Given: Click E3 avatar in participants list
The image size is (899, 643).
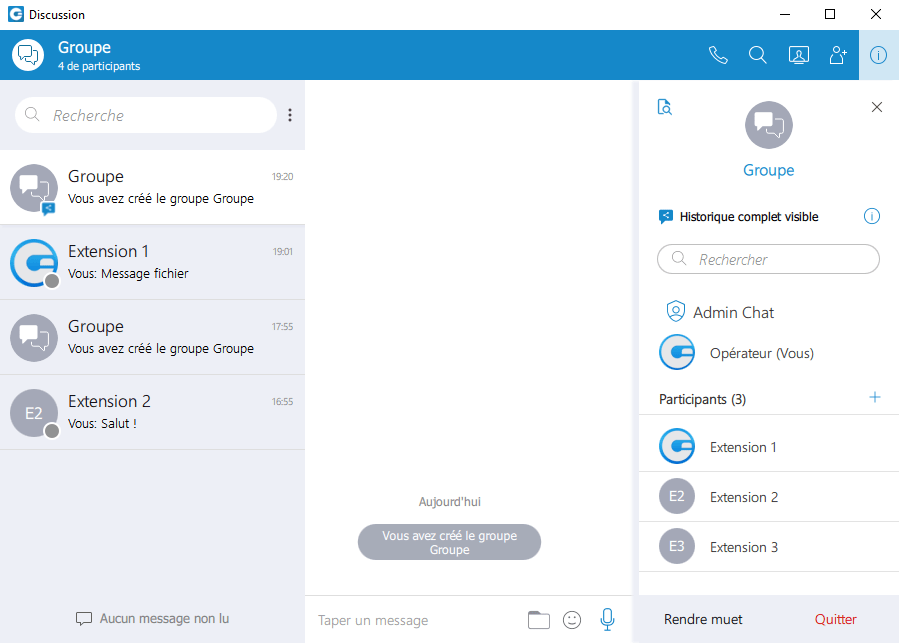Looking at the screenshot, I should 677,546.
